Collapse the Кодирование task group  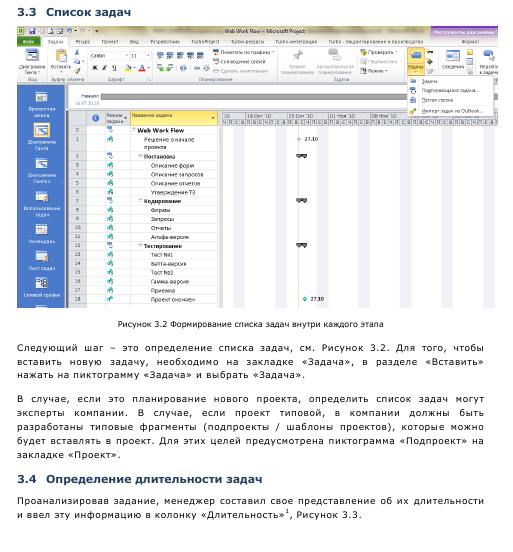click(140, 201)
